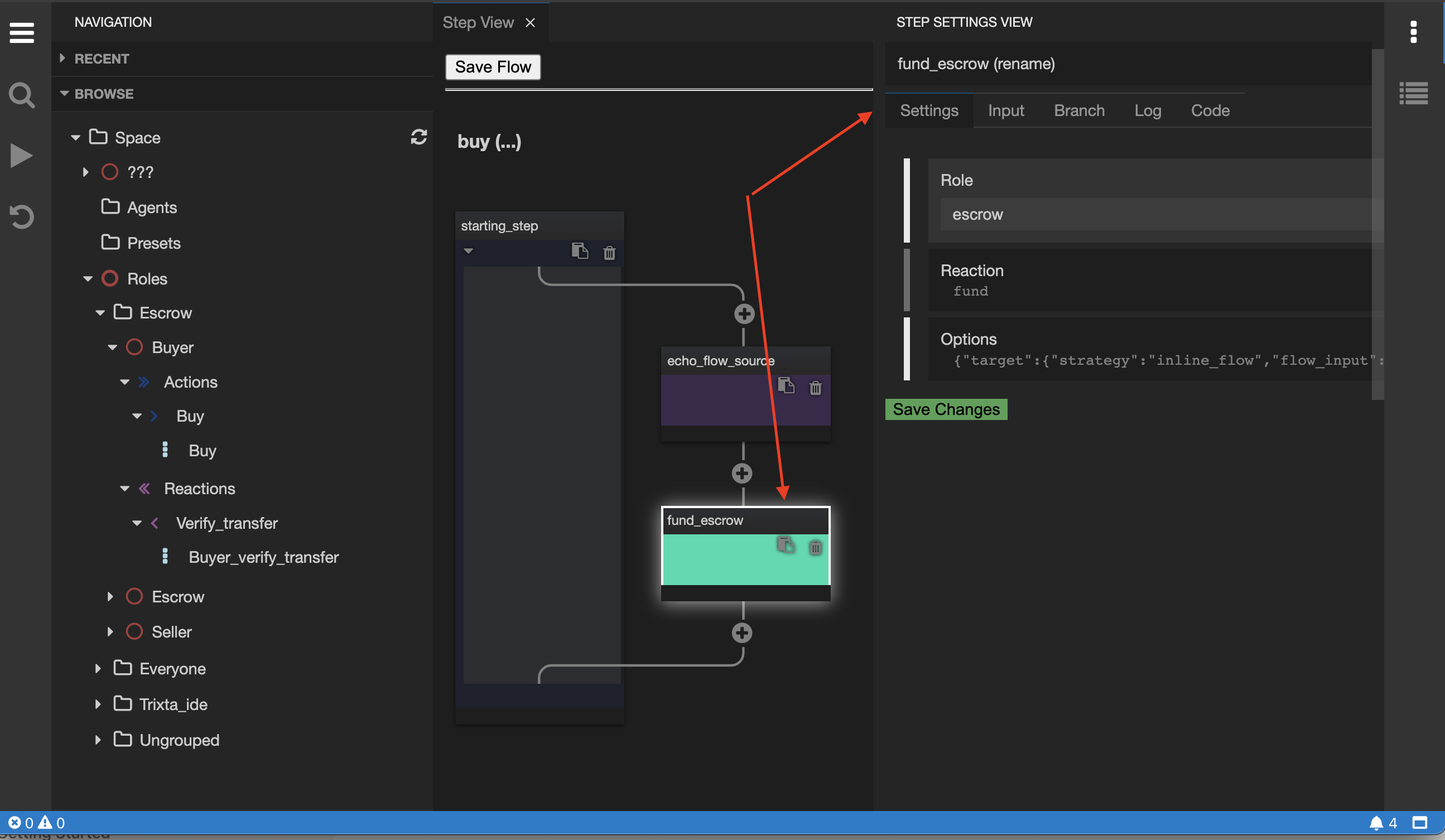The width and height of the screenshot is (1445, 840).
Task: Close the Step View tab
Action: pyautogui.click(x=530, y=23)
